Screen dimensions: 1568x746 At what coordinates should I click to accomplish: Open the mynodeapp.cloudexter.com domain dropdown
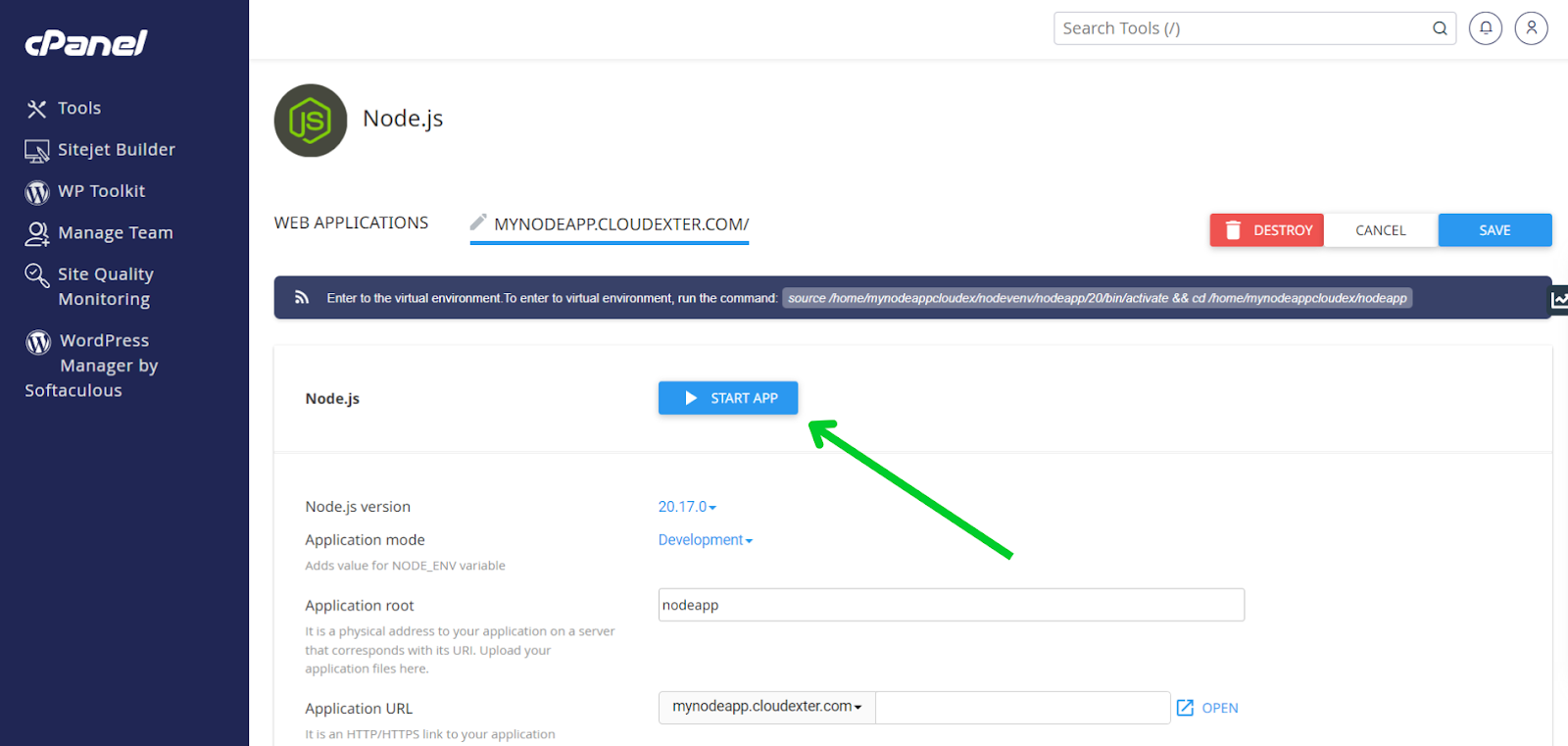(x=766, y=707)
